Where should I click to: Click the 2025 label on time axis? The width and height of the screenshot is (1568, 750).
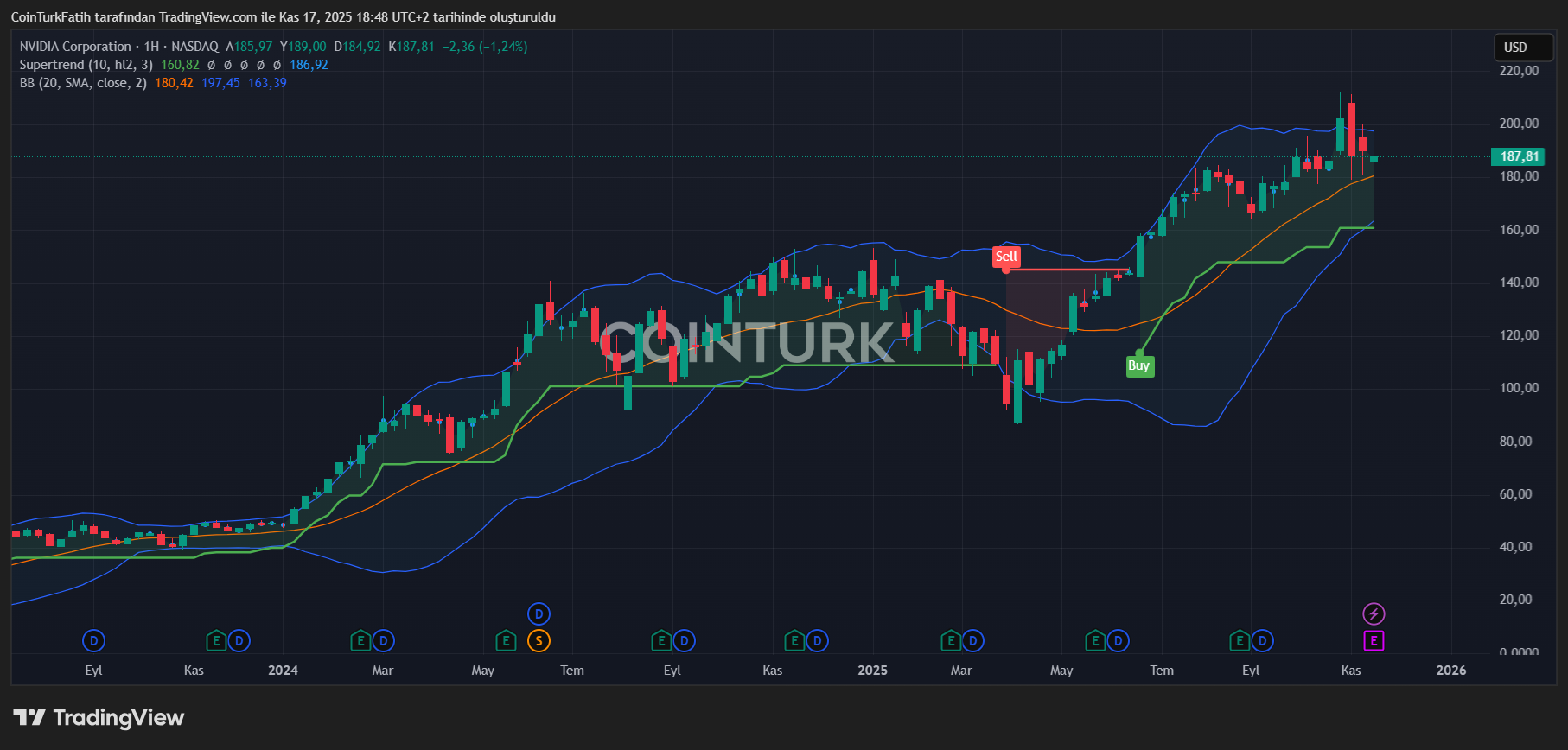point(872,671)
